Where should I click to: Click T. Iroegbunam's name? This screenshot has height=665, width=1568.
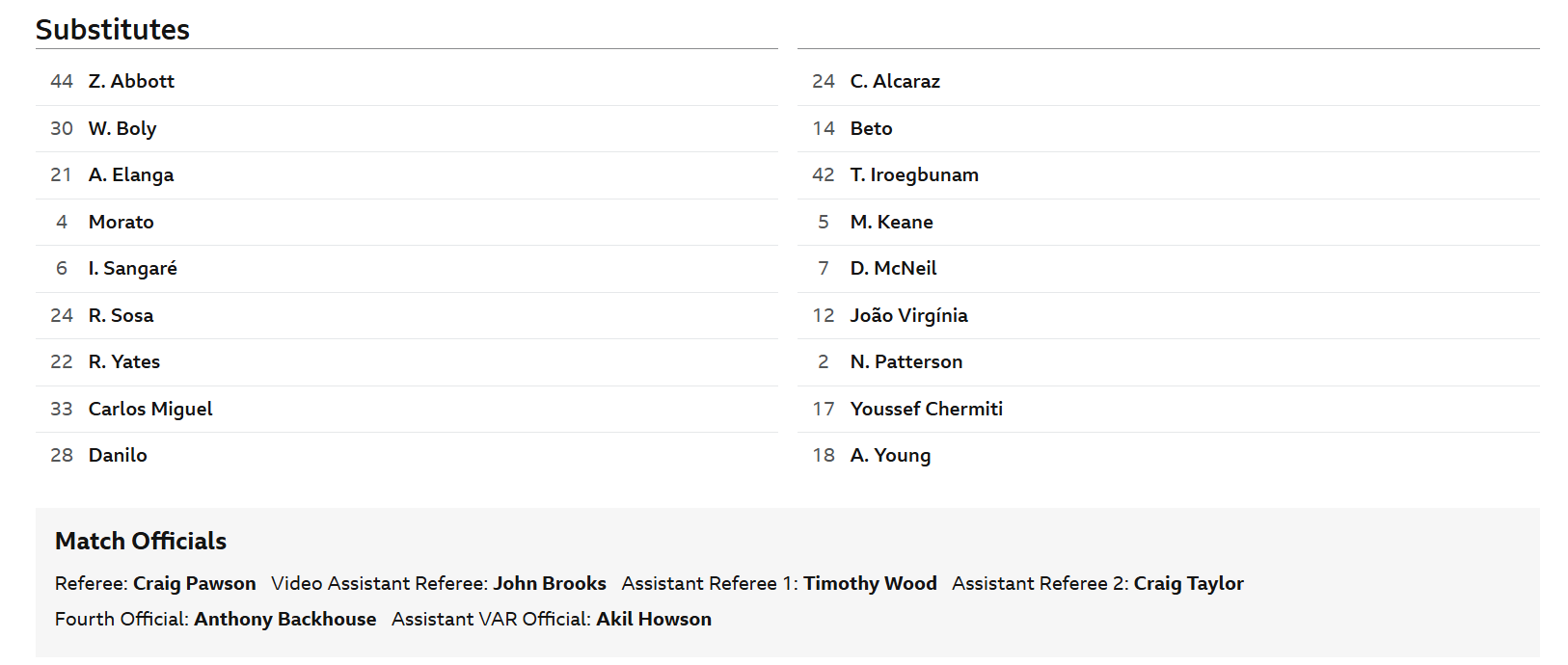(x=914, y=175)
